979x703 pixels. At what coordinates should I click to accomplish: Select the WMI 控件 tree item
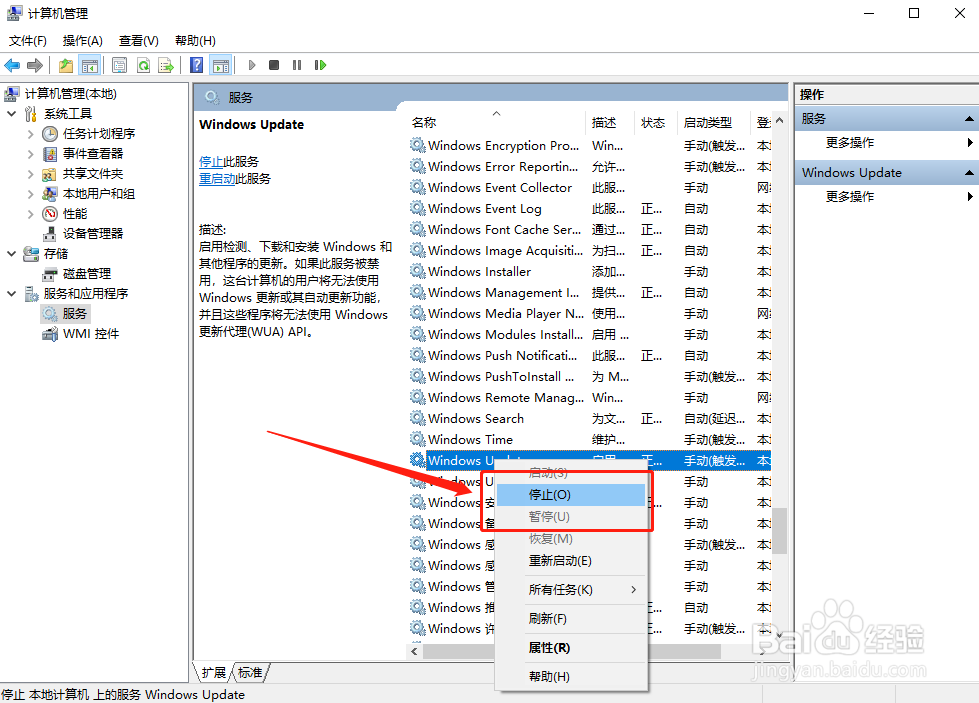coord(91,333)
